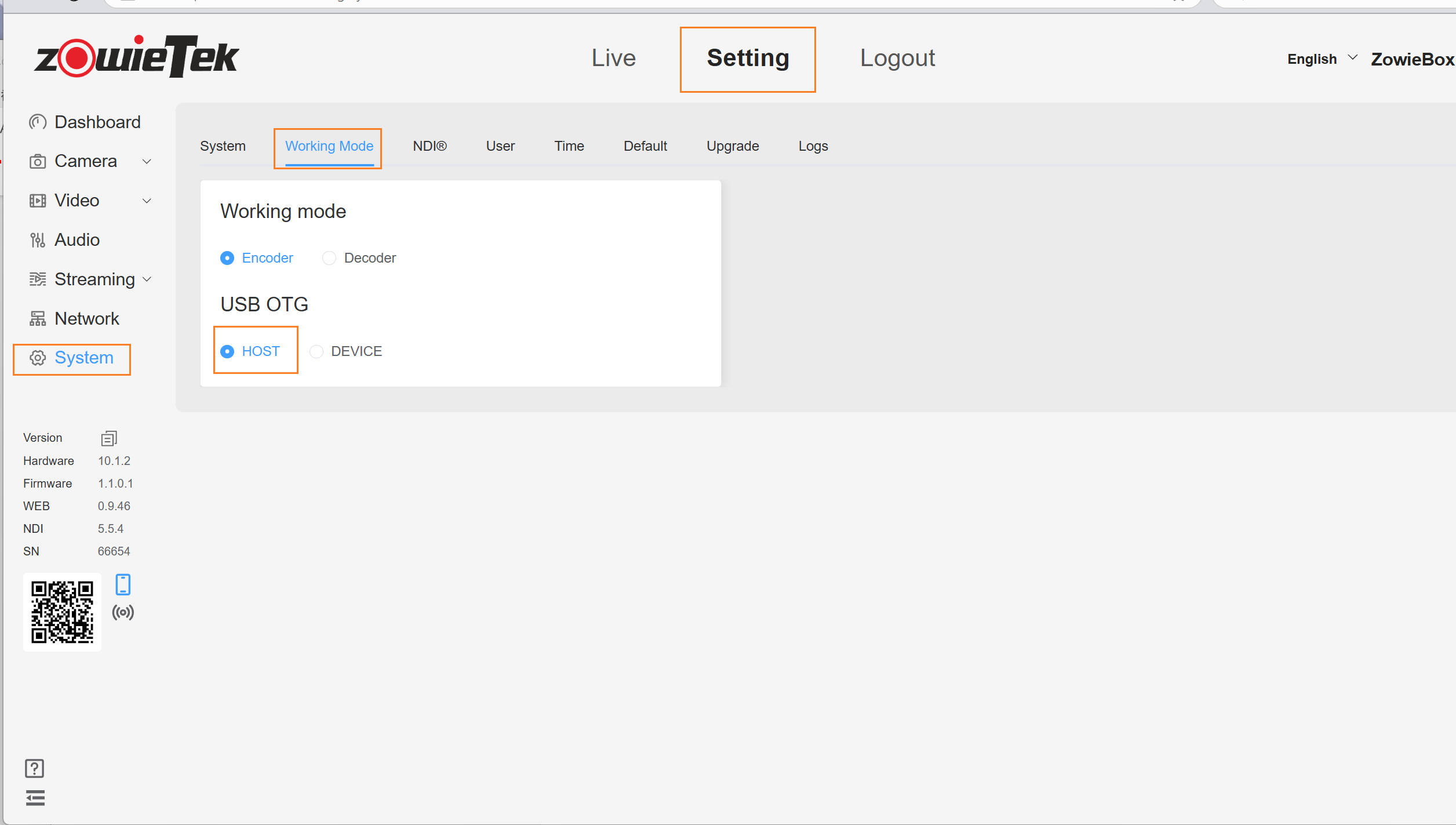1456x825 pixels.
Task: Expand the Streaming submenu chevron
Action: (x=147, y=279)
